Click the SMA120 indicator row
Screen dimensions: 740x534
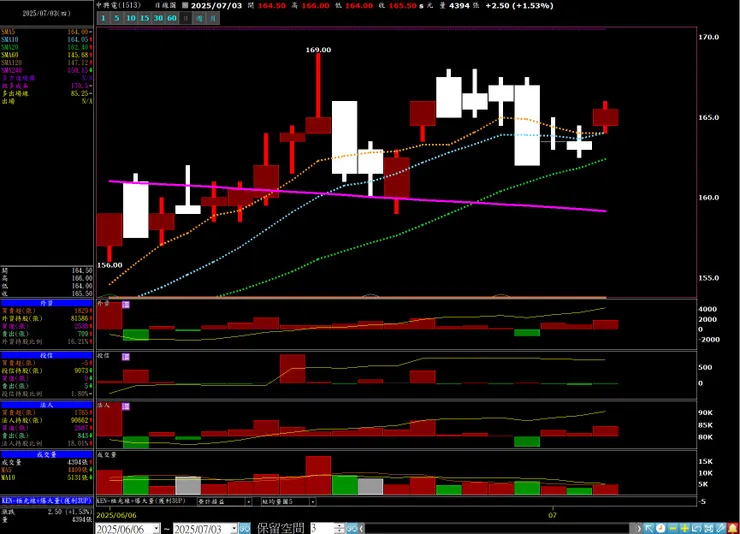click(46, 63)
